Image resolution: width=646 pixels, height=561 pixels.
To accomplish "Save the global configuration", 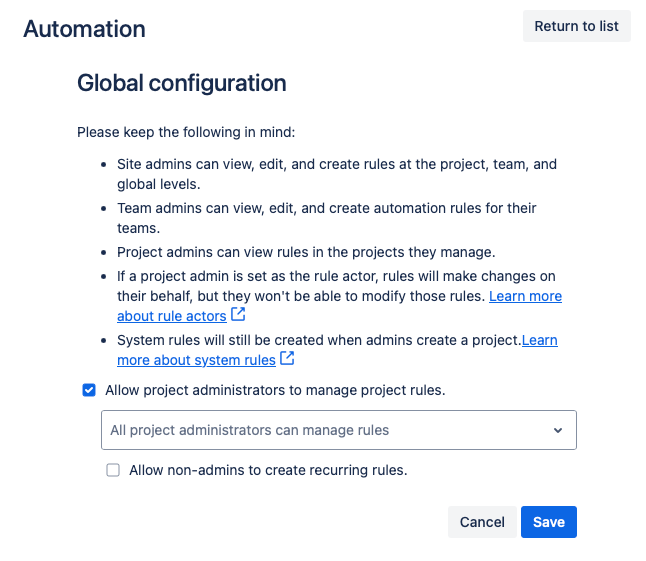I will [x=548, y=522].
